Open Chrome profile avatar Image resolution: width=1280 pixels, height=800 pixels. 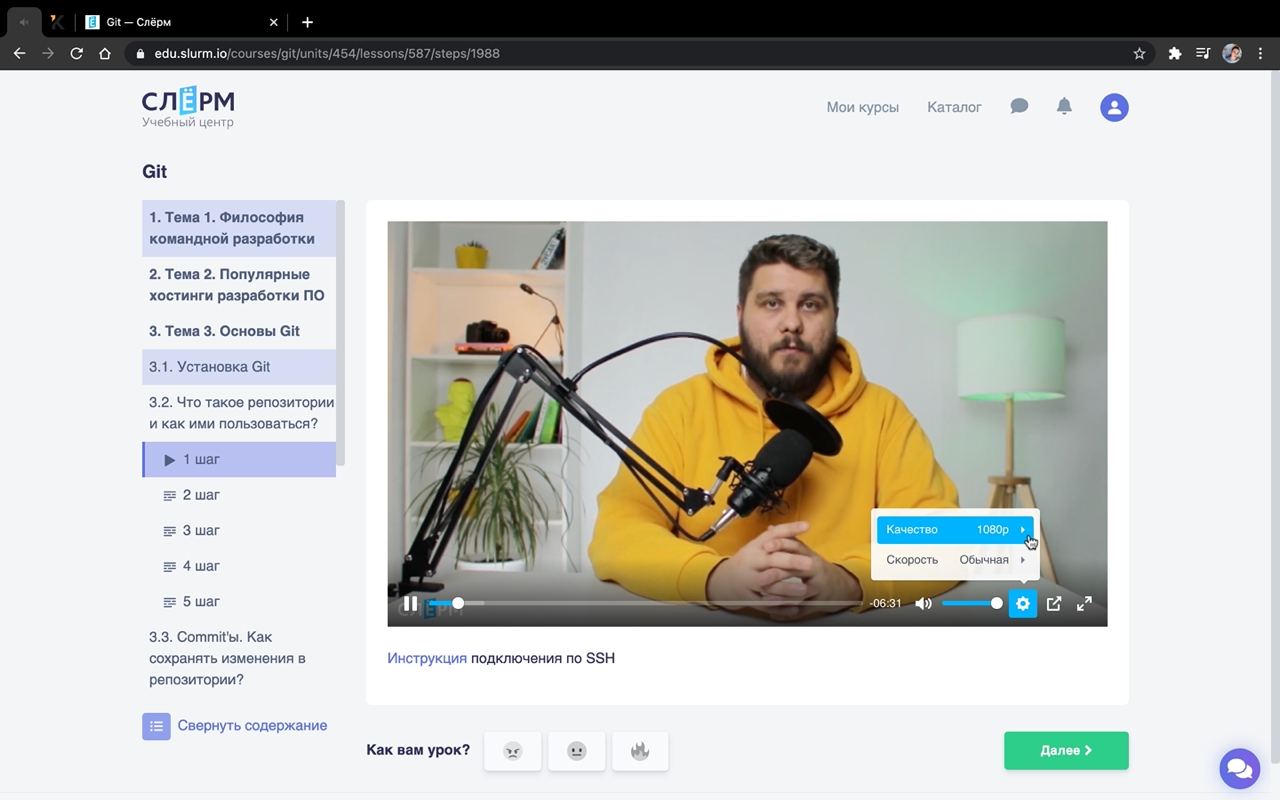(x=1232, y=54)
